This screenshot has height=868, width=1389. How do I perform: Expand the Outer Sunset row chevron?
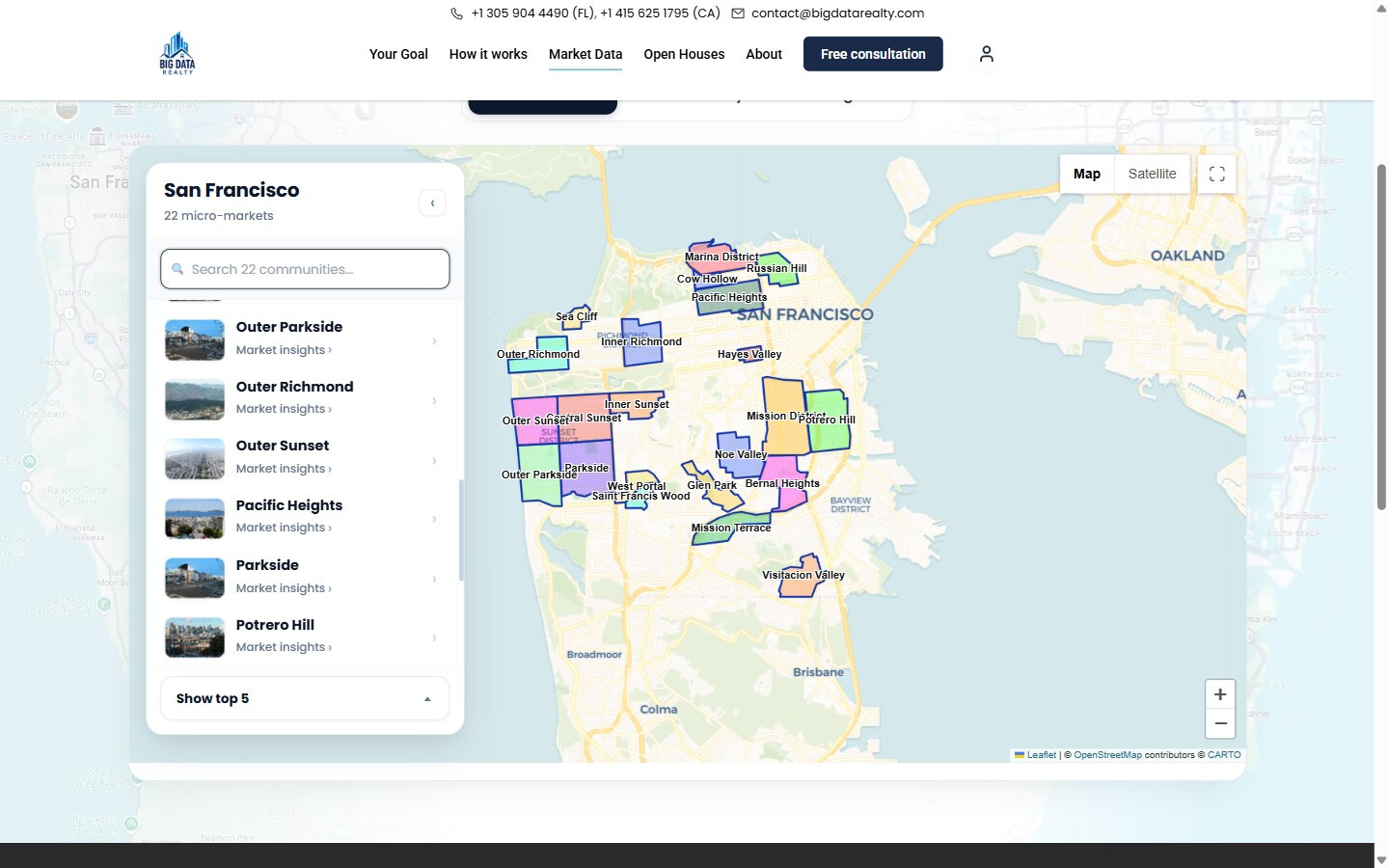435,460
